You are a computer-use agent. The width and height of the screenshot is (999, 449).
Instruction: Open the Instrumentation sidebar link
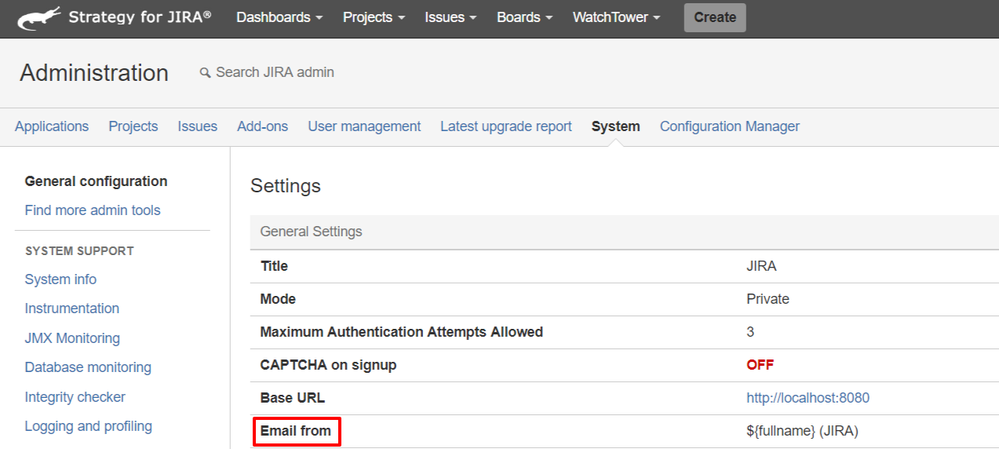72,308
